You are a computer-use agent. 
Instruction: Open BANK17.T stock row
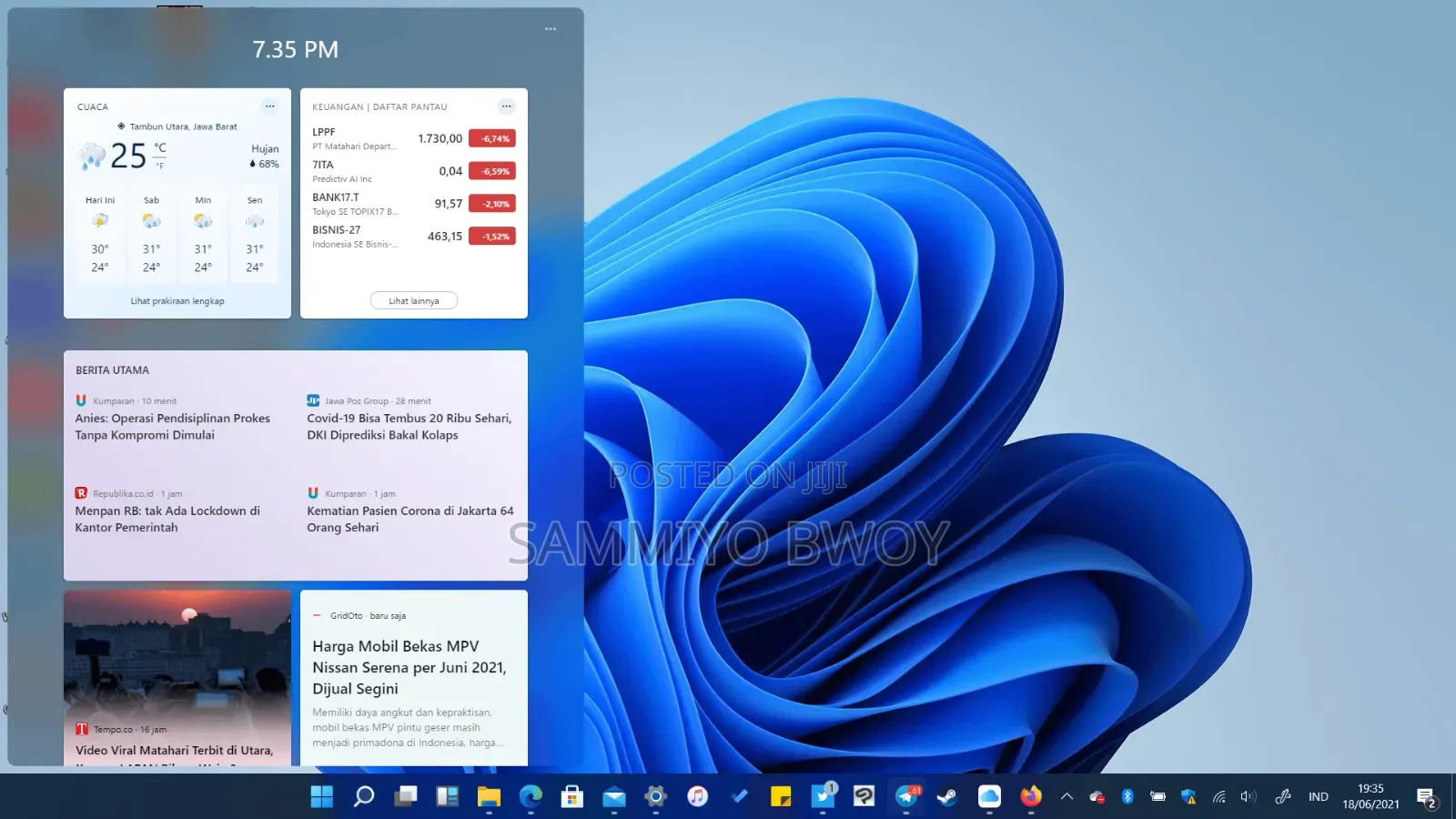pyautogui.click(x=414, y=204)
